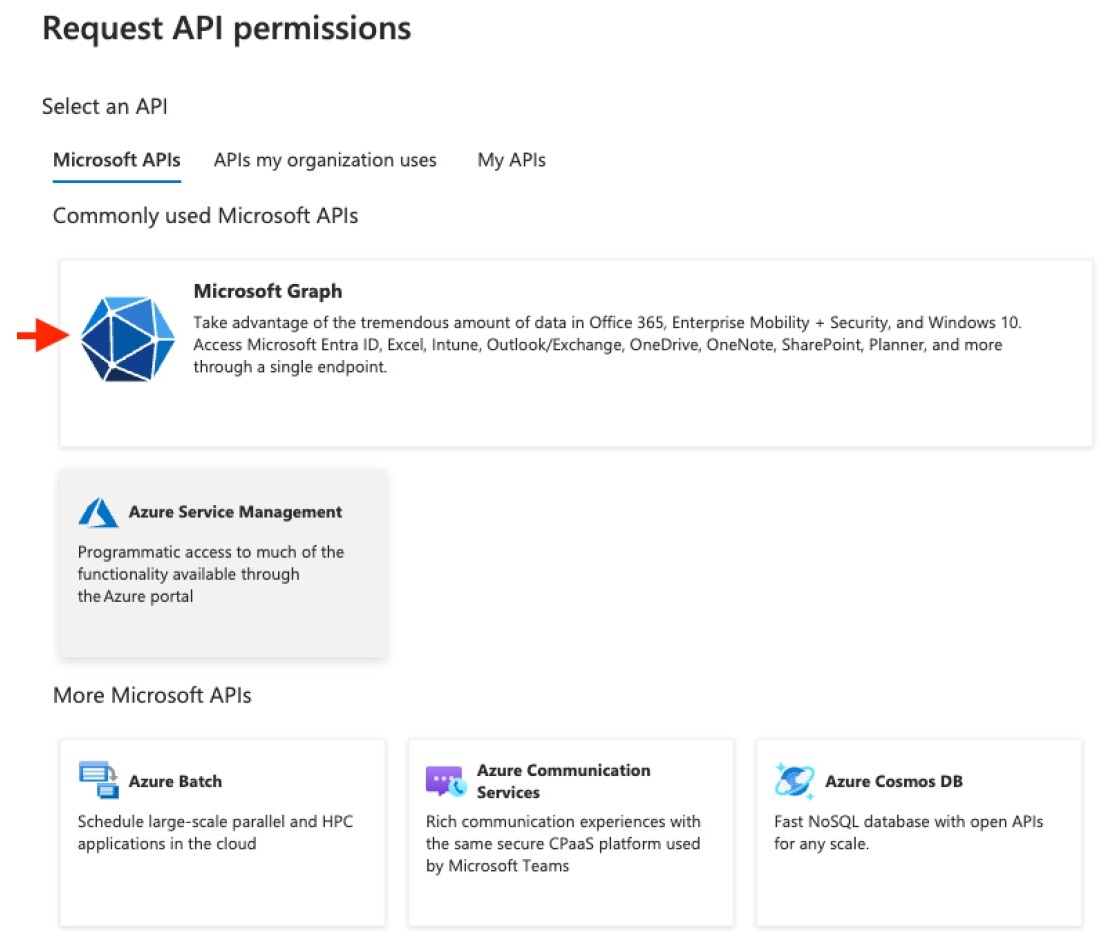Click the 'More Microsoft APIs' heading
Image resolution: width=1106 pixels, height=945 pixels.
(x=152, y=695)
